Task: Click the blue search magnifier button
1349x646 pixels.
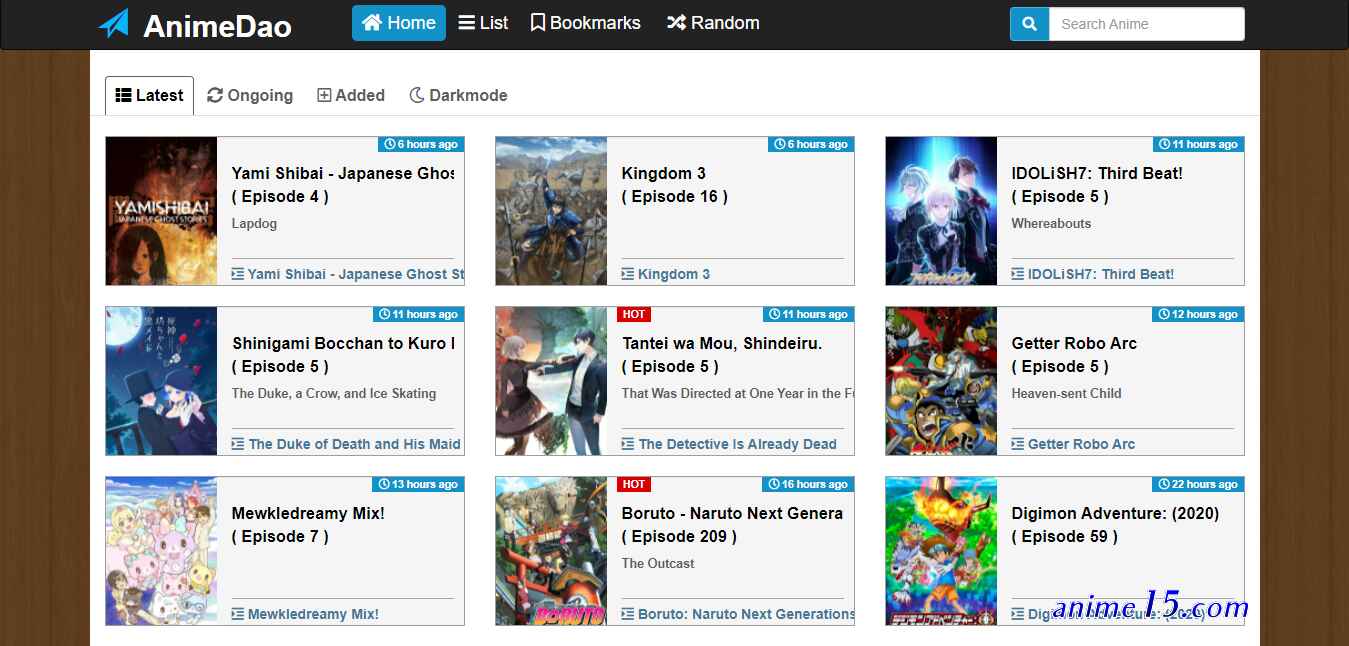Action: (1029, 24)
